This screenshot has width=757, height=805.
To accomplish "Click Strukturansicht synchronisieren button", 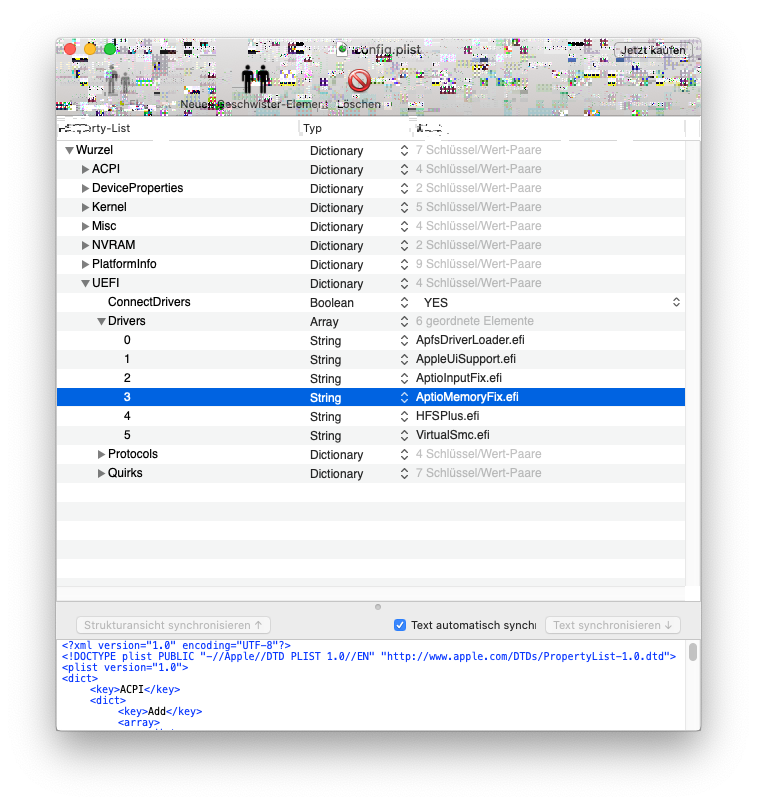I will pyautogui.click(x=173, y=625).
